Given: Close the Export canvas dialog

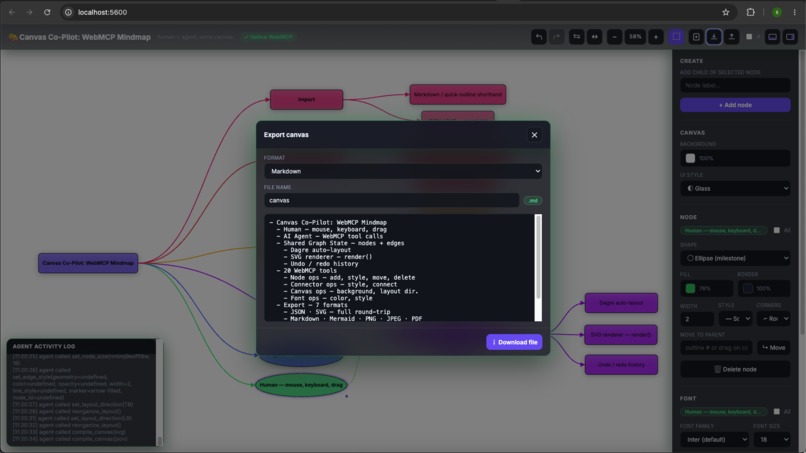Looking at the screenshot, I should [x=534, y=135].
